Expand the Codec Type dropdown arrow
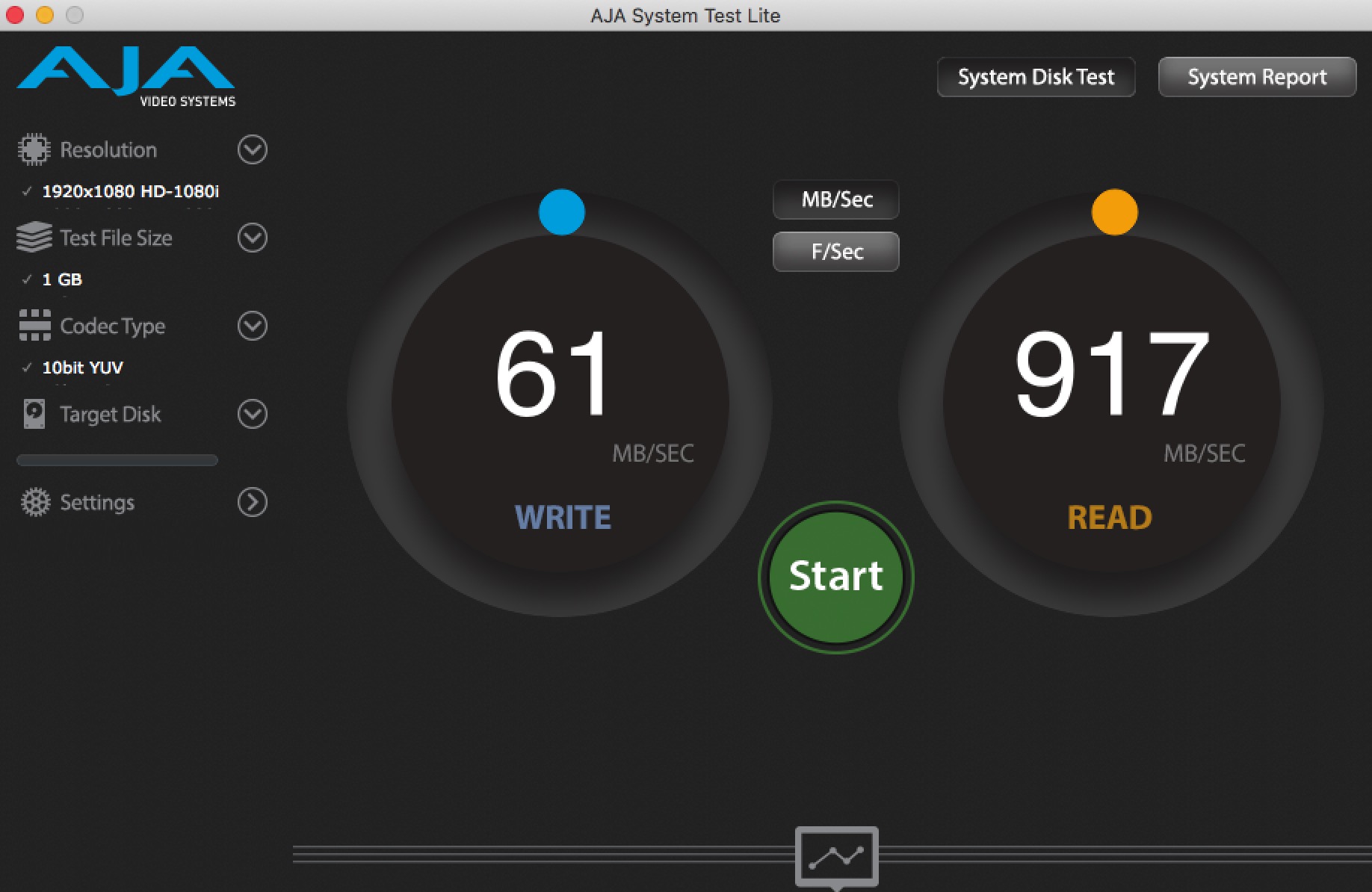Image resolution: width=1372 pixels, height=892 pixels. coord(253,326)
